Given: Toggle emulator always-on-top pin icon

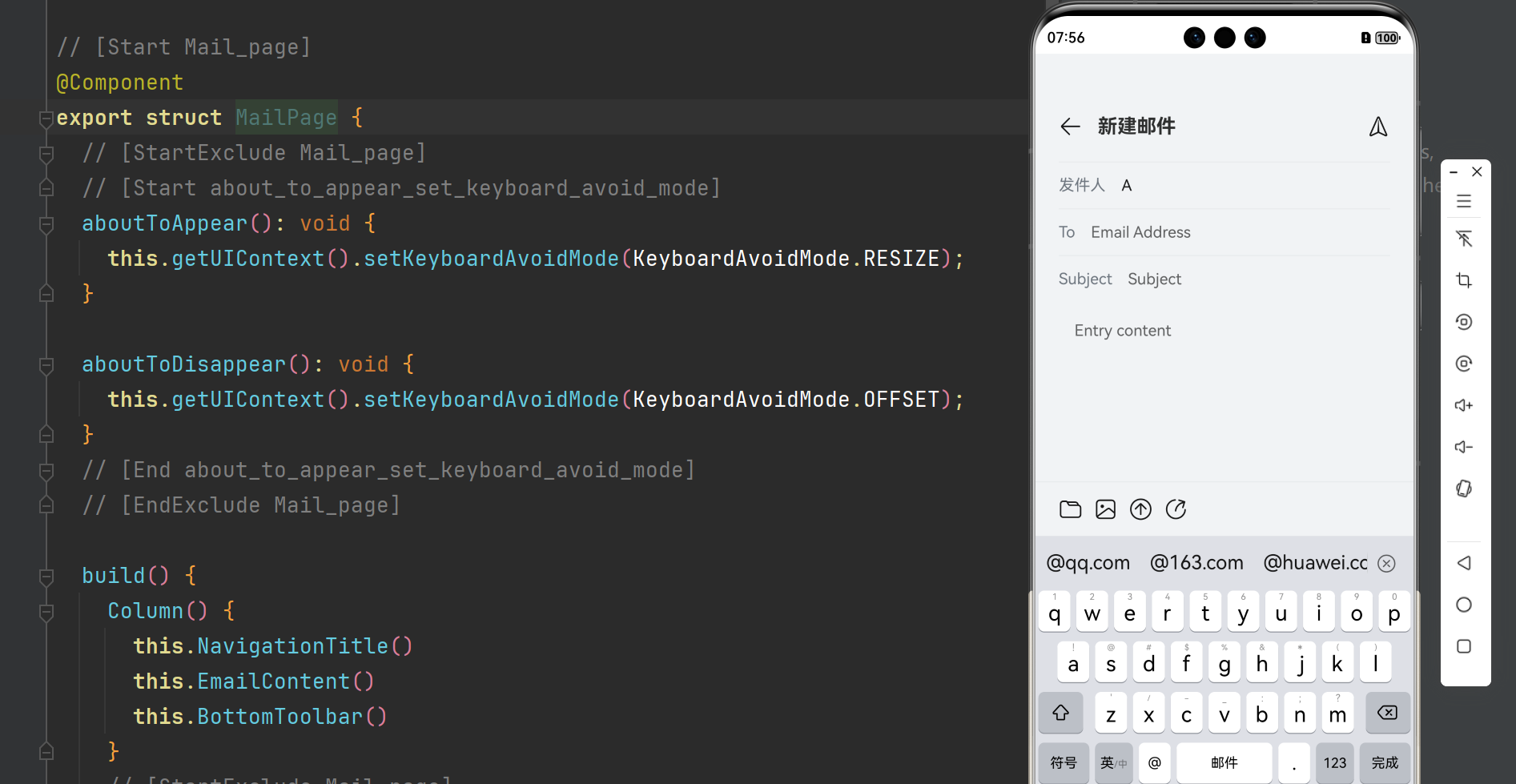Looking at the screenshot, I should [1464, 239].
